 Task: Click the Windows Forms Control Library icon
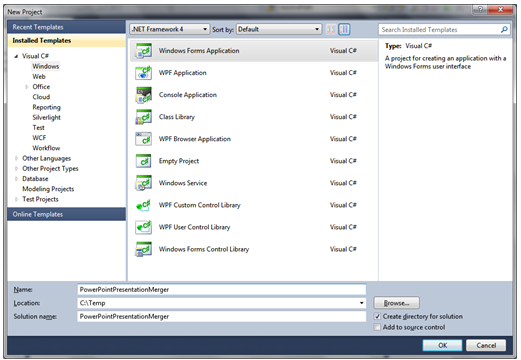[x=144, y=249]
